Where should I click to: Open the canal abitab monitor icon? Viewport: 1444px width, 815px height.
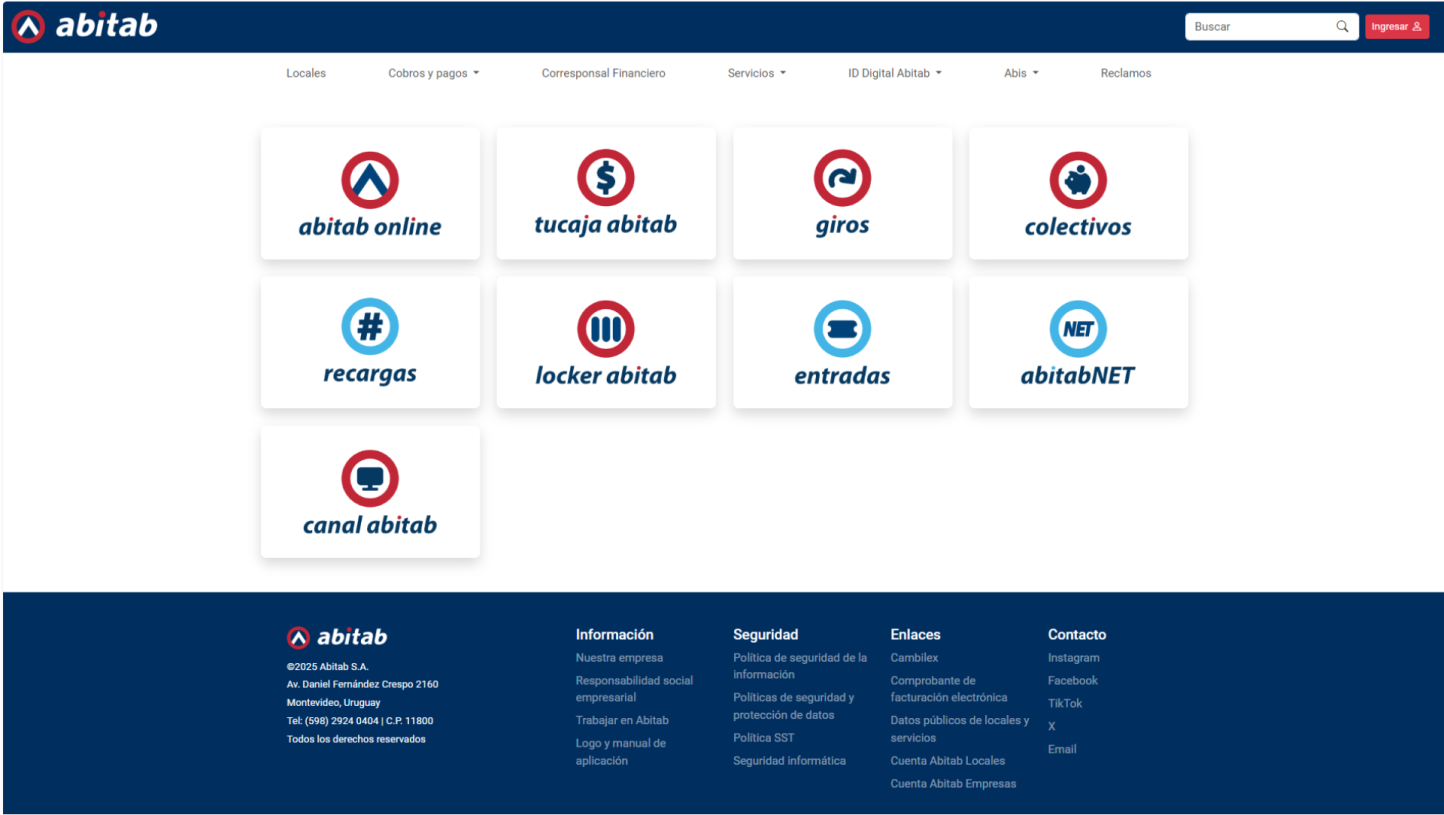370,478
